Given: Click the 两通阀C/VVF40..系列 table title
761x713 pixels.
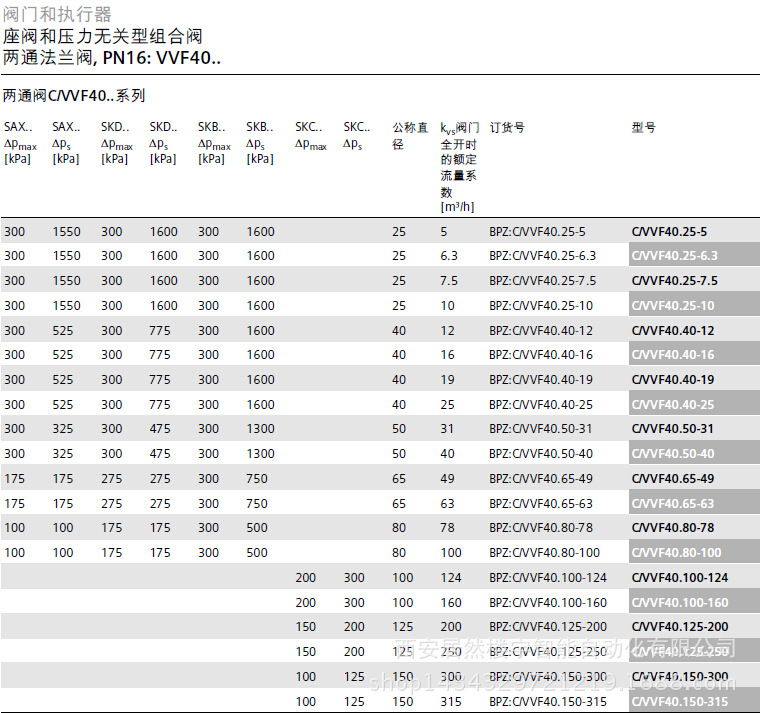Looking at the screenshot, I should 74,96.
